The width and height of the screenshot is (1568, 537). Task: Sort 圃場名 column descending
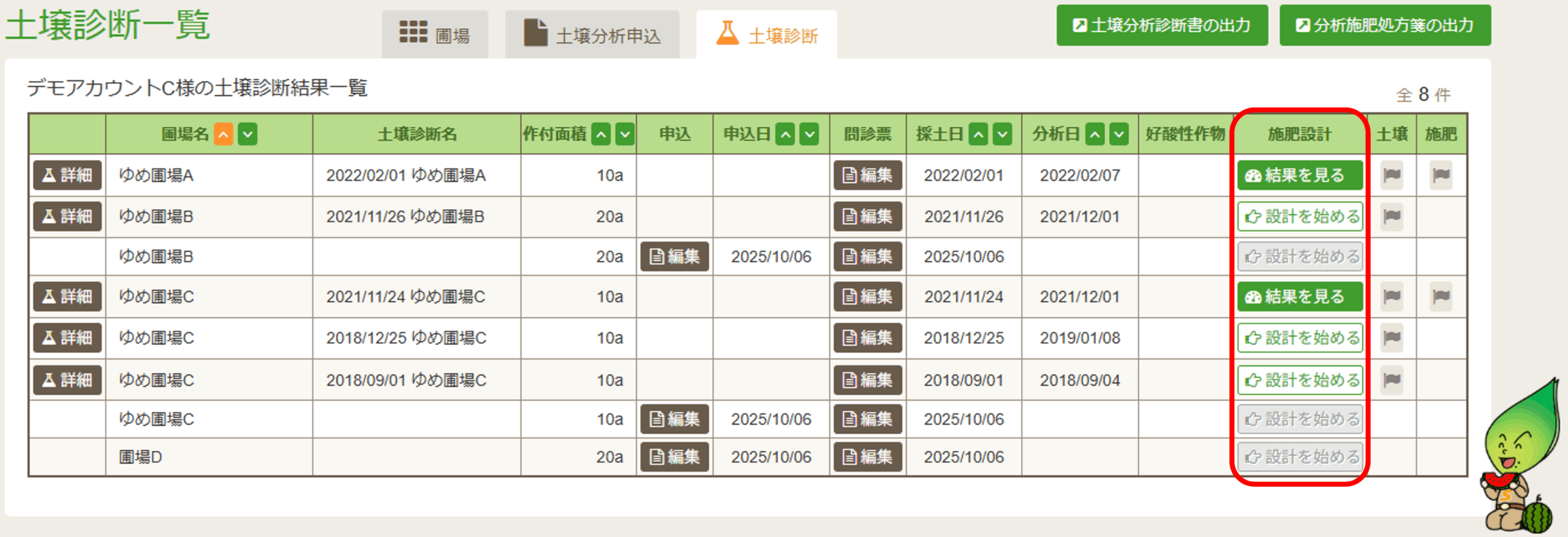[x=247, y=134]
